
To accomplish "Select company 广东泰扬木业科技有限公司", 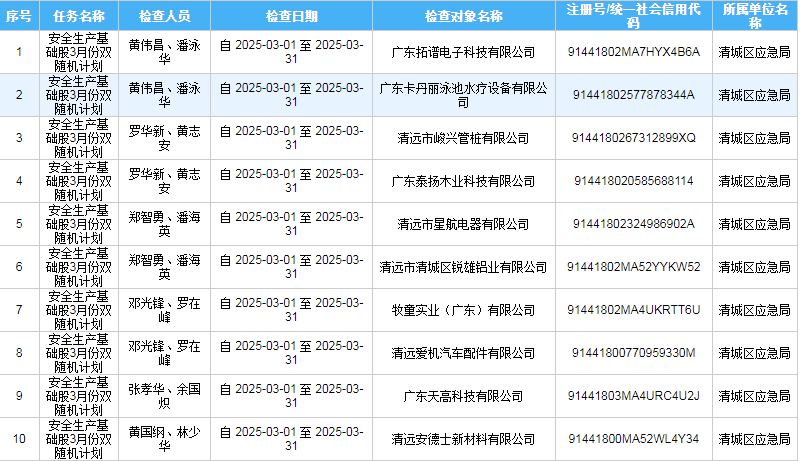I will tap(463, 181).
